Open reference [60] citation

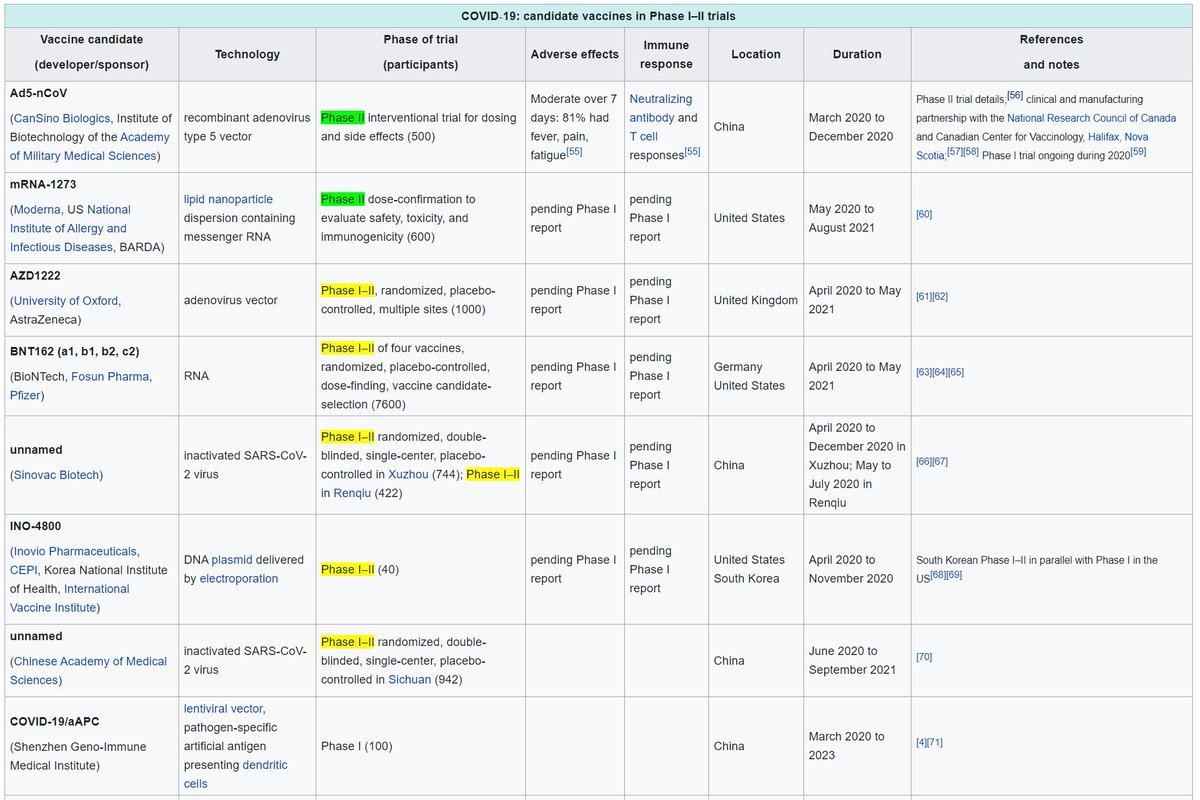[924, 214]
